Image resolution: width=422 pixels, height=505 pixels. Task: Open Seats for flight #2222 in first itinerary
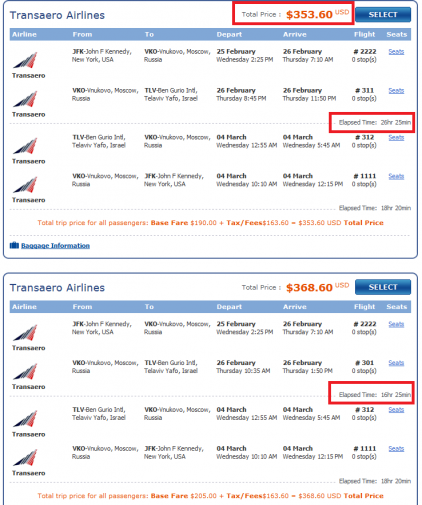point(396,52)
